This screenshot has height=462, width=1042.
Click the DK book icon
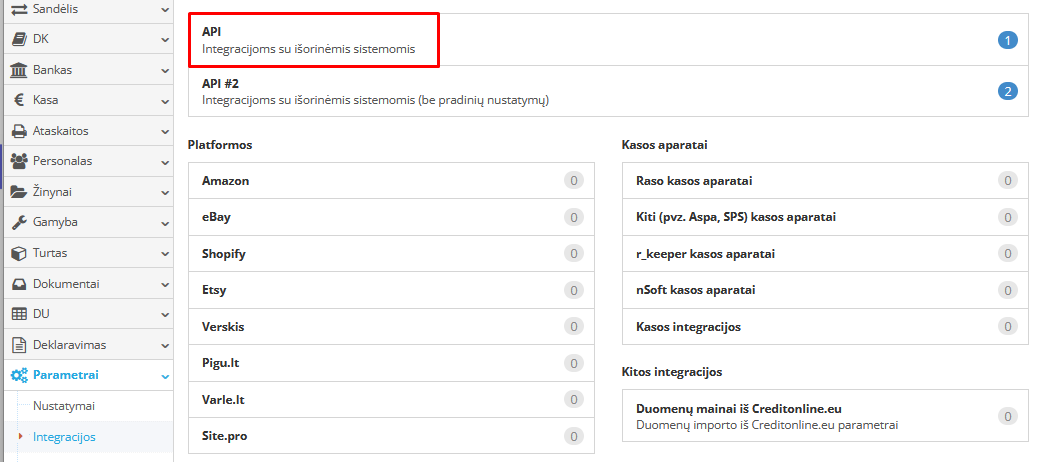[x=18, y=39]
